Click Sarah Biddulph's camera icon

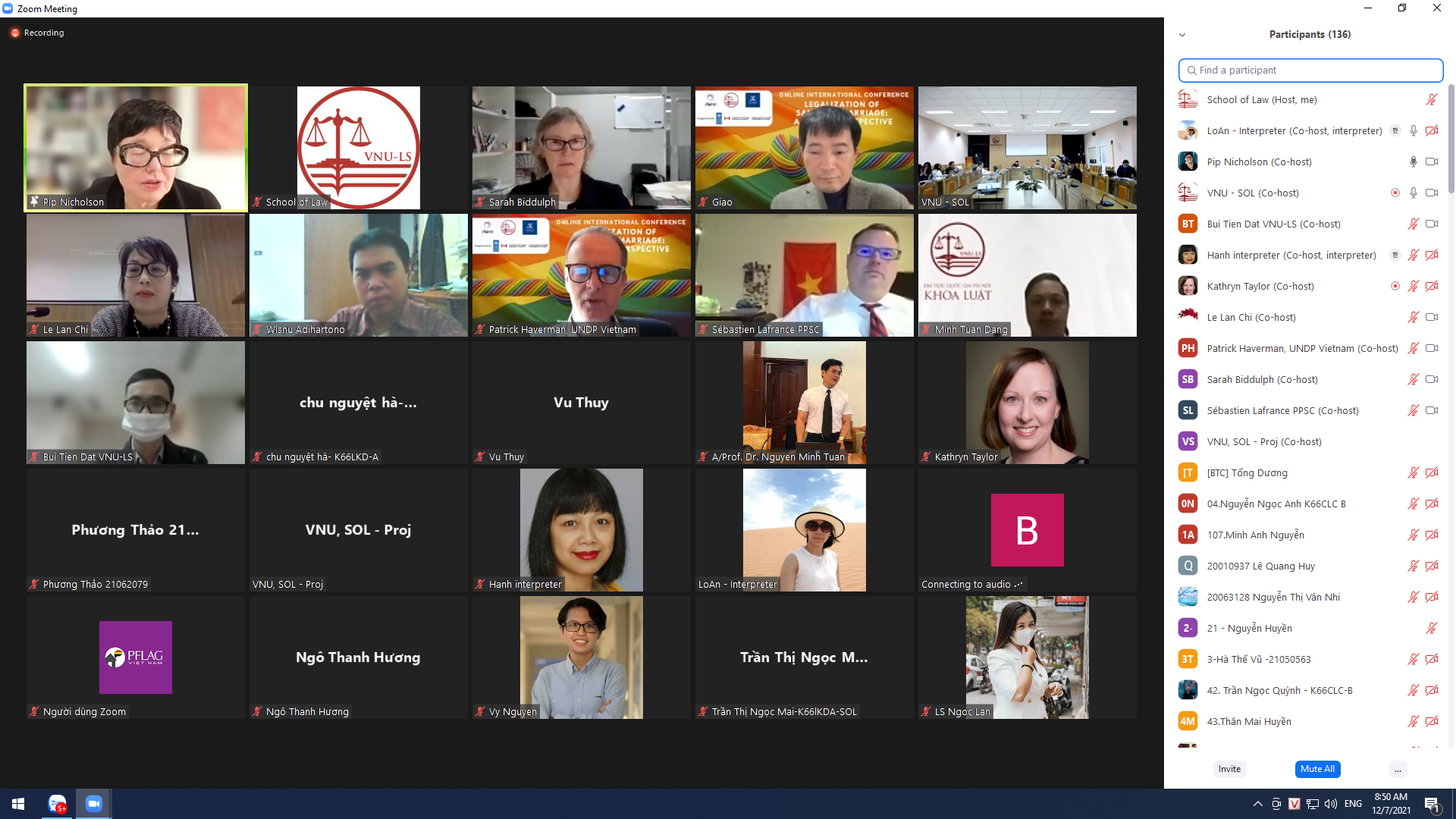tap(1432, 379)
